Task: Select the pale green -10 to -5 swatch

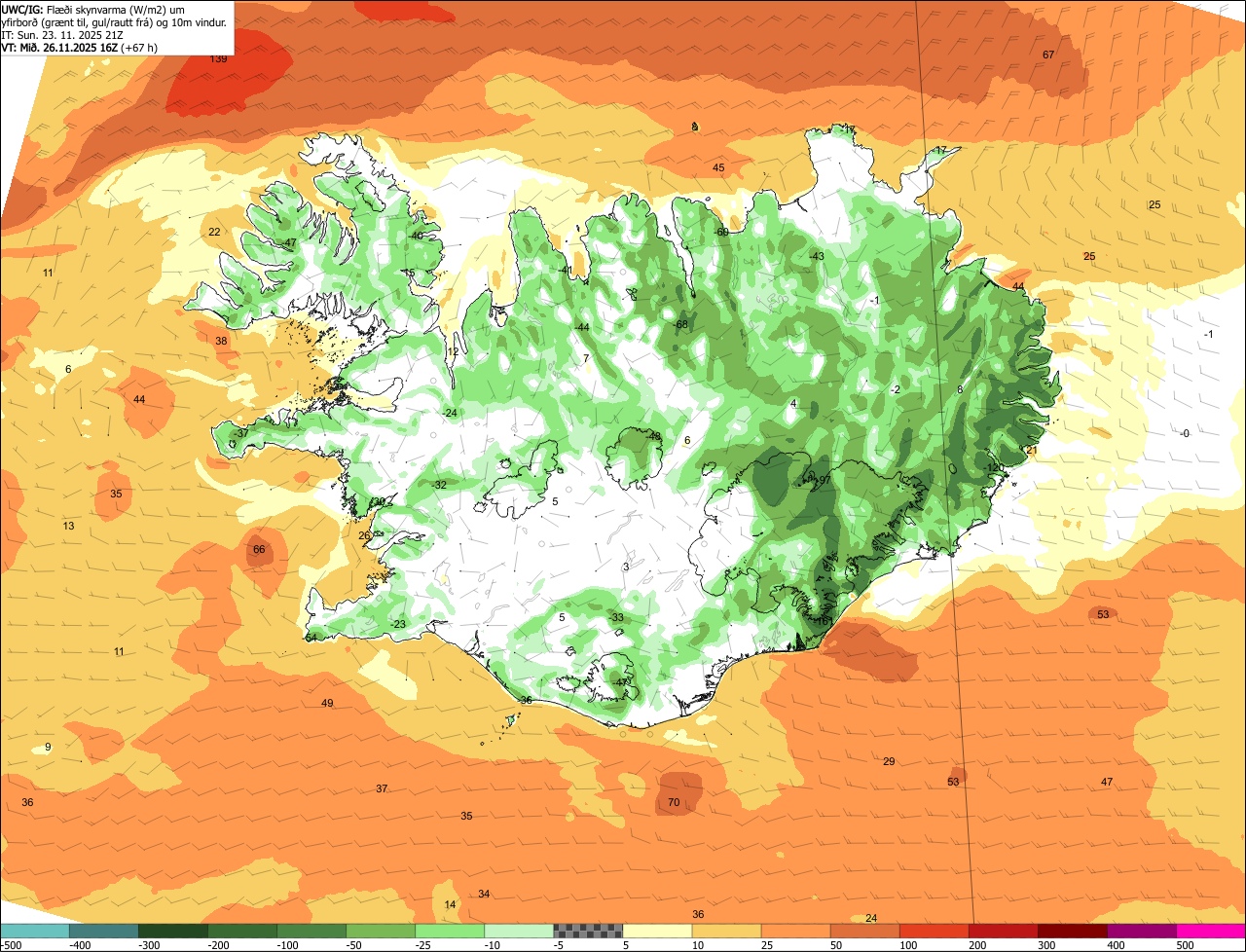Action: coord(519,931)
